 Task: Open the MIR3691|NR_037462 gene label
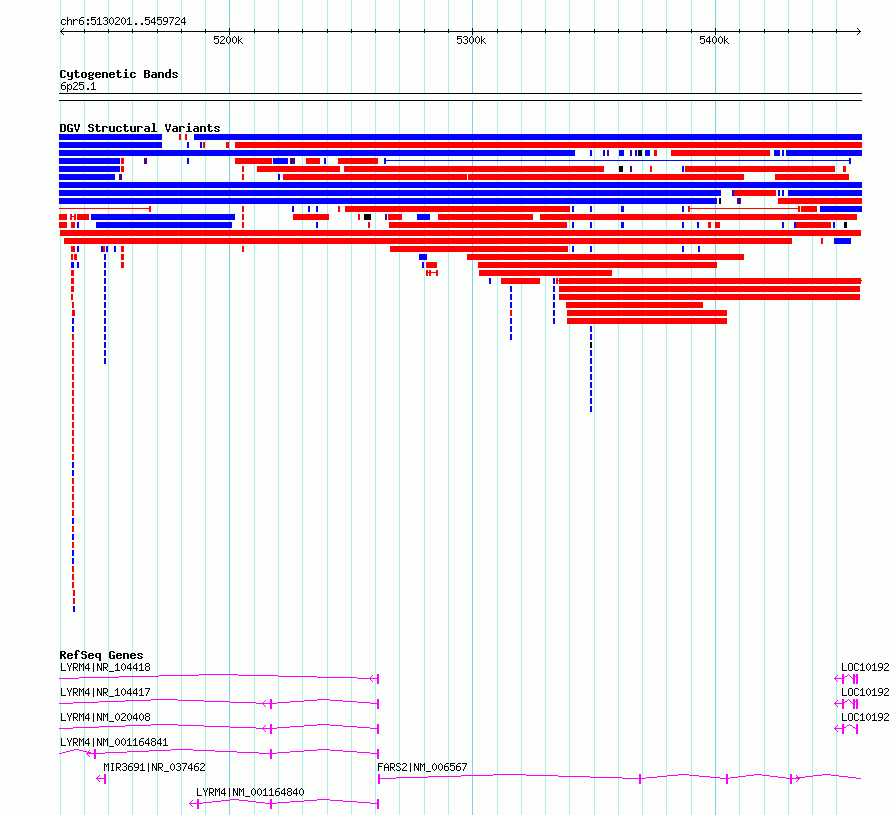tap(154, 767)
